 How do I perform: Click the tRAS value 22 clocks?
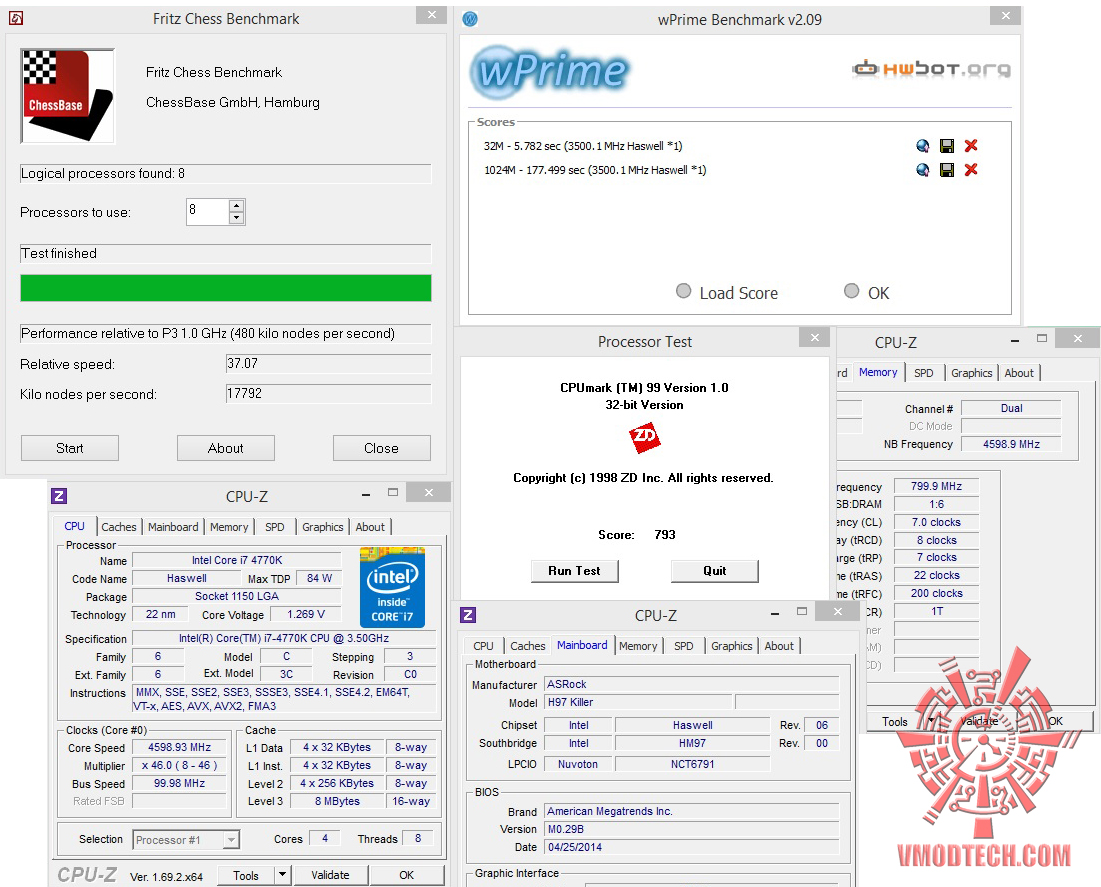pyautogui.click(x=936, y=575)
